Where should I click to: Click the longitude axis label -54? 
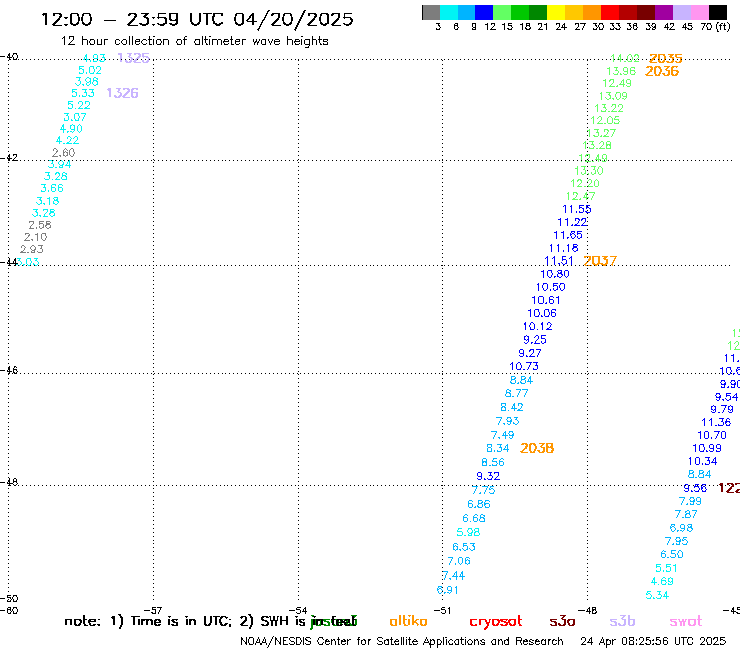(x=298, y=611)
